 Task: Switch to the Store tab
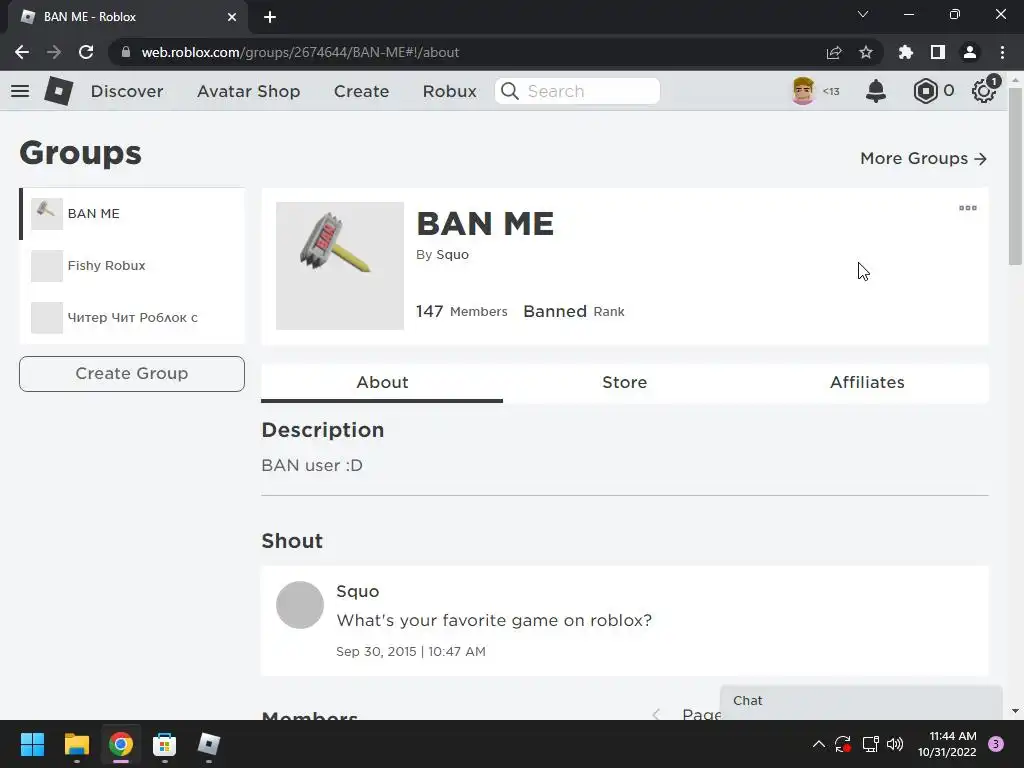coord(624,383)
